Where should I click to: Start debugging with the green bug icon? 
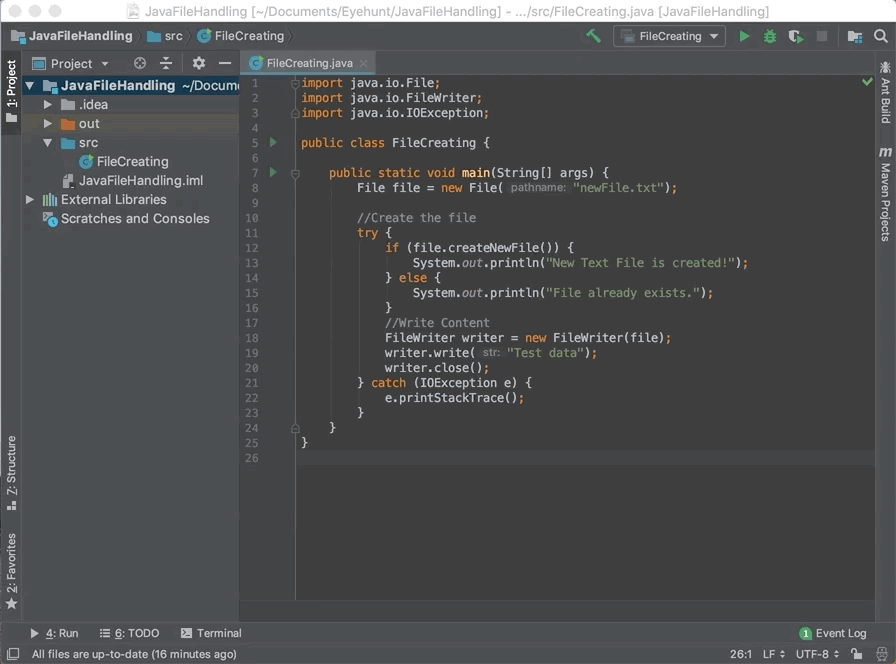[x=770, y=36]
